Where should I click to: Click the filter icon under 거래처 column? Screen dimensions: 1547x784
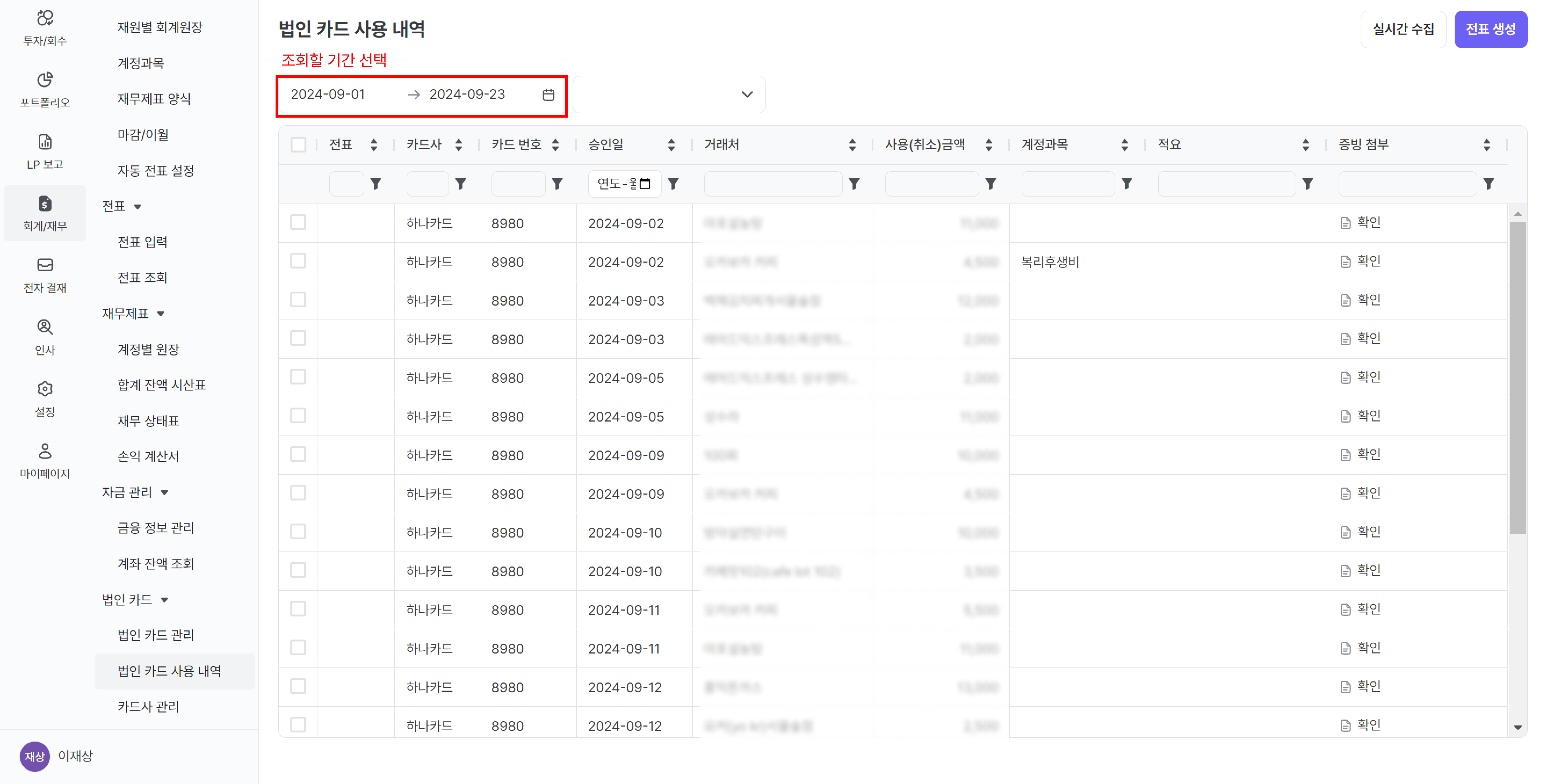click(x=854, y=184)
